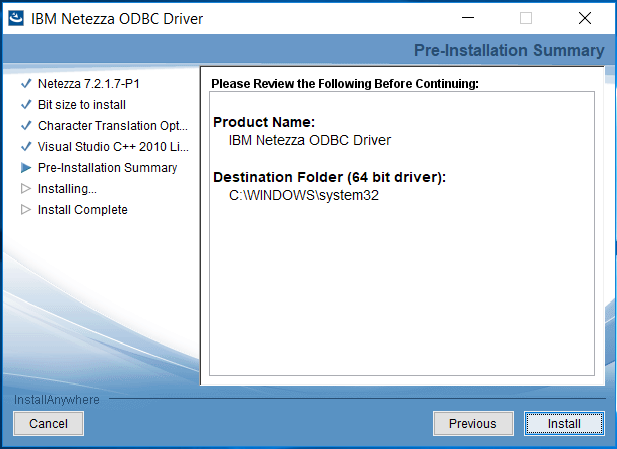
Task: Select the Bit size to install step label
Action: [x=82, y=105]
